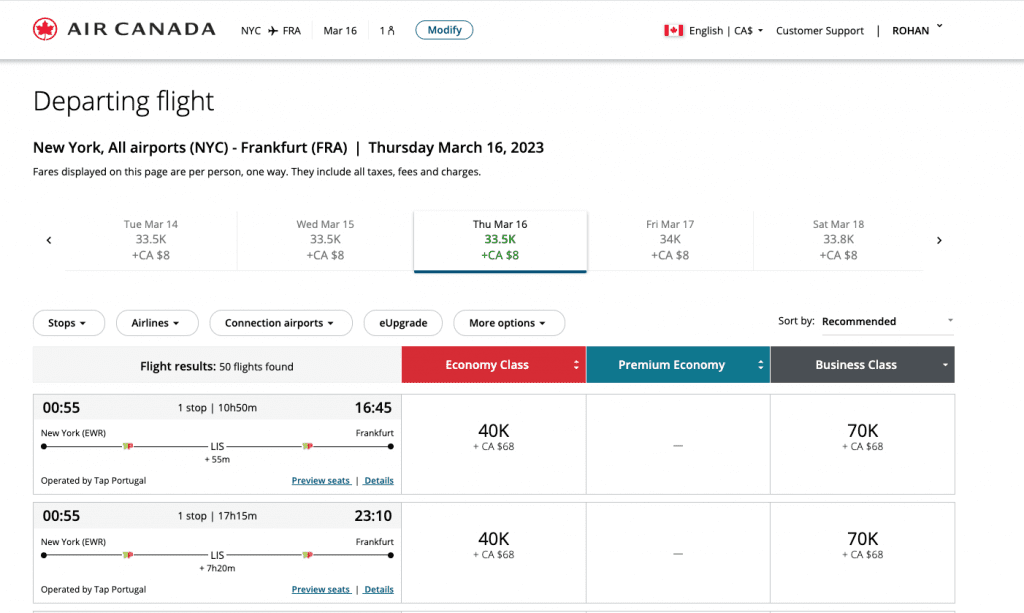Click the Modify search button
Viewport: 1024px width, 613px height.
coord(444,30)
